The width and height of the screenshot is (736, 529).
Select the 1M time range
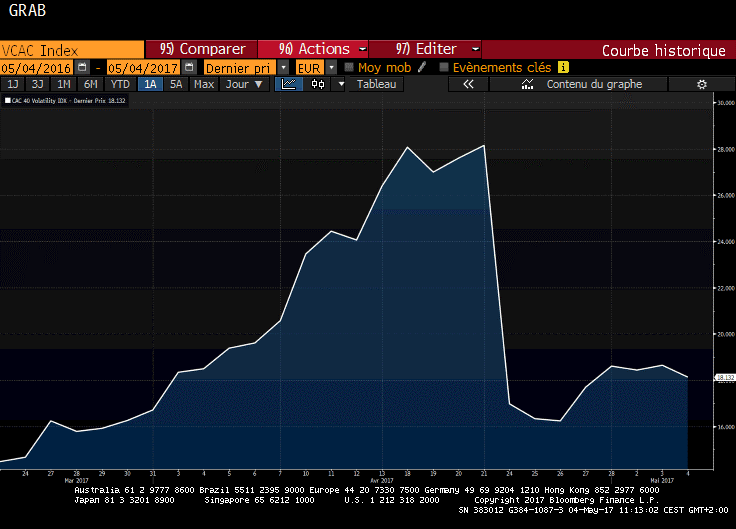(63, 84)
